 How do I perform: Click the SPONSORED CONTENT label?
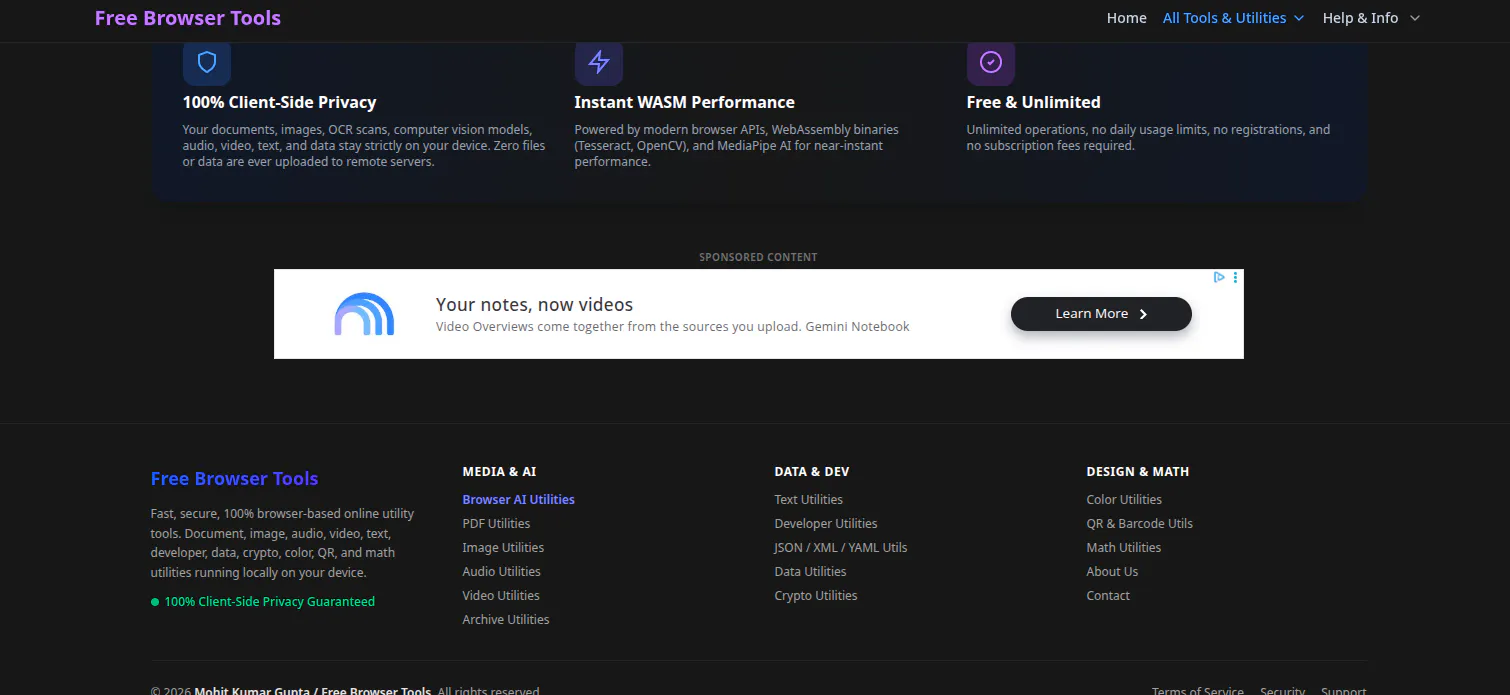(x=758, y=258)
